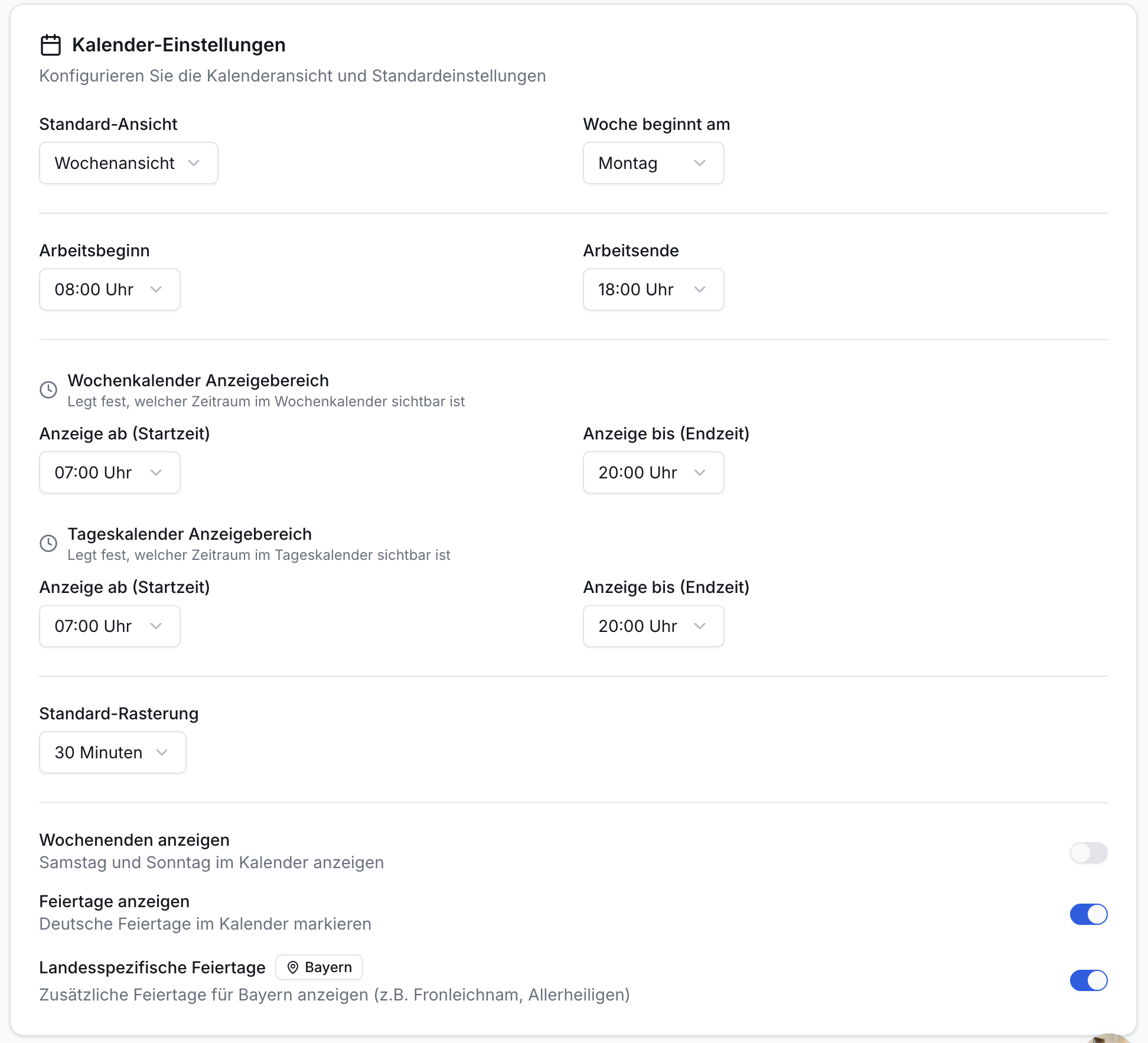
Task: Turn off the Feiertage anzeigen toggle
Action: (1088, 914)
